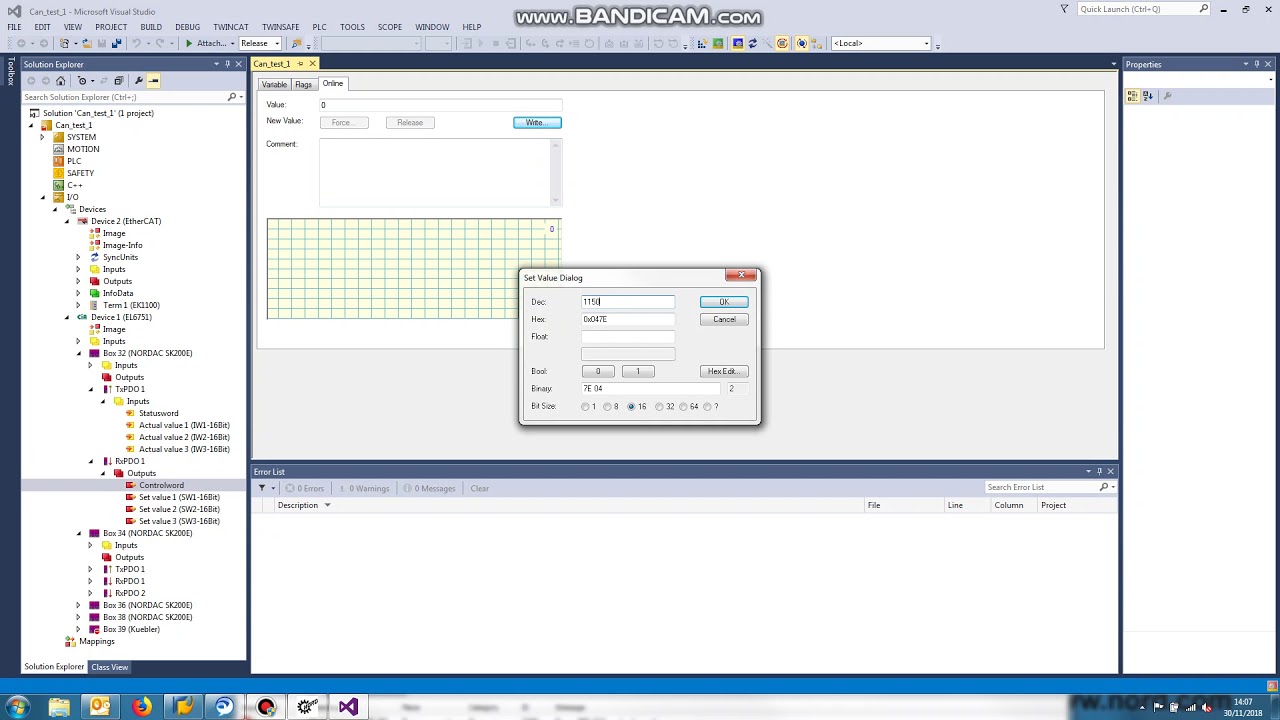Click the Show Online Data icon
This screenshot has height=720, width=1280.
point(802,43)
